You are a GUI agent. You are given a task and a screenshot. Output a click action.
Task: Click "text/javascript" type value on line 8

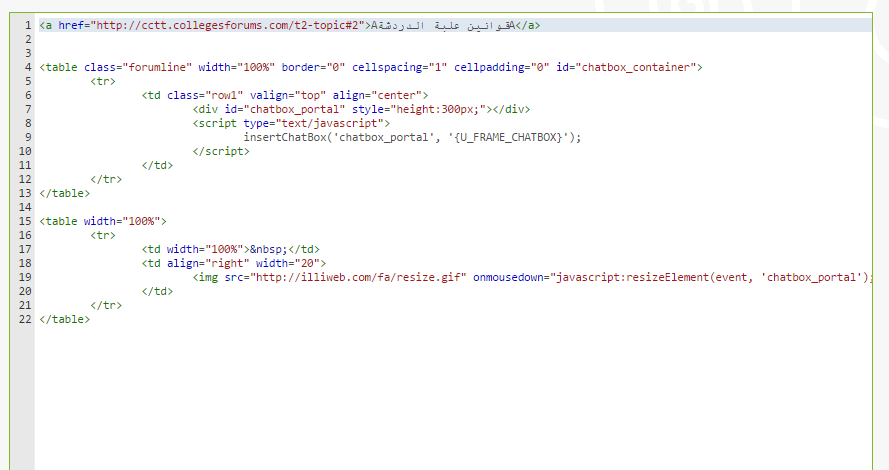point(329,123)
